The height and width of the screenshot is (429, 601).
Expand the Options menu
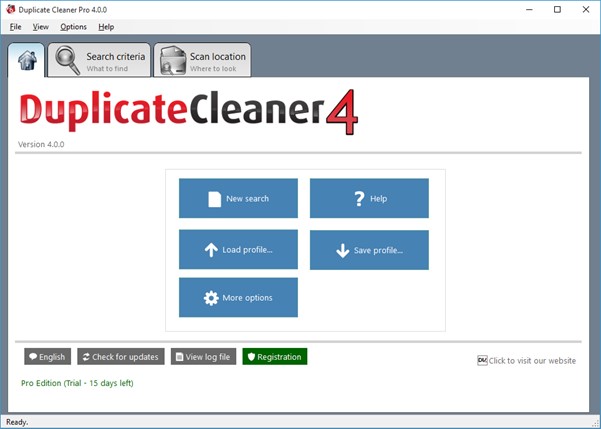(73, 27)
